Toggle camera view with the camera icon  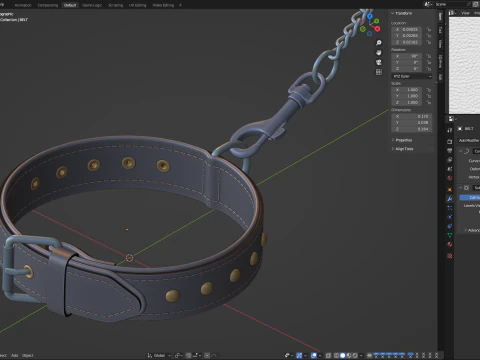pyautogui.click(x=379, y=62)
